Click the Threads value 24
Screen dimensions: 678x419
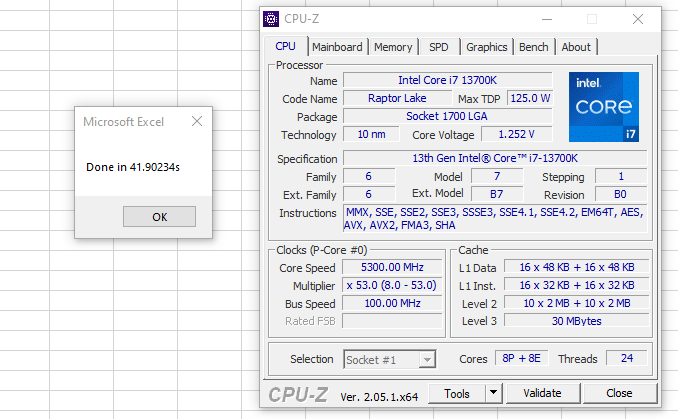[627, 358]
